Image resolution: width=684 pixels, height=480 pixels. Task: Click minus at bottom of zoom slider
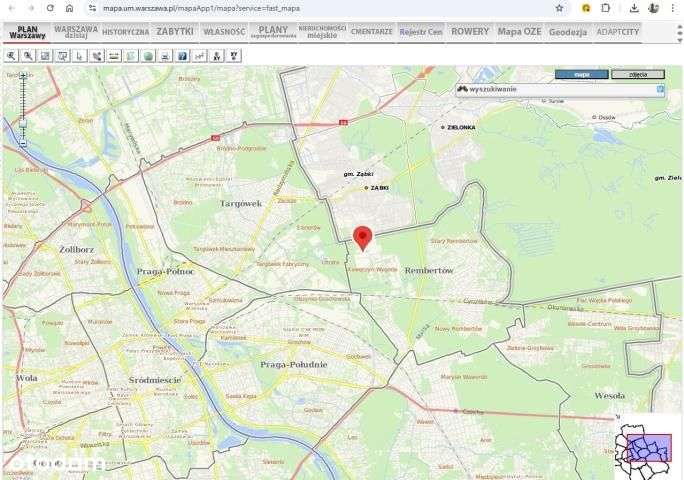[23, 143]
